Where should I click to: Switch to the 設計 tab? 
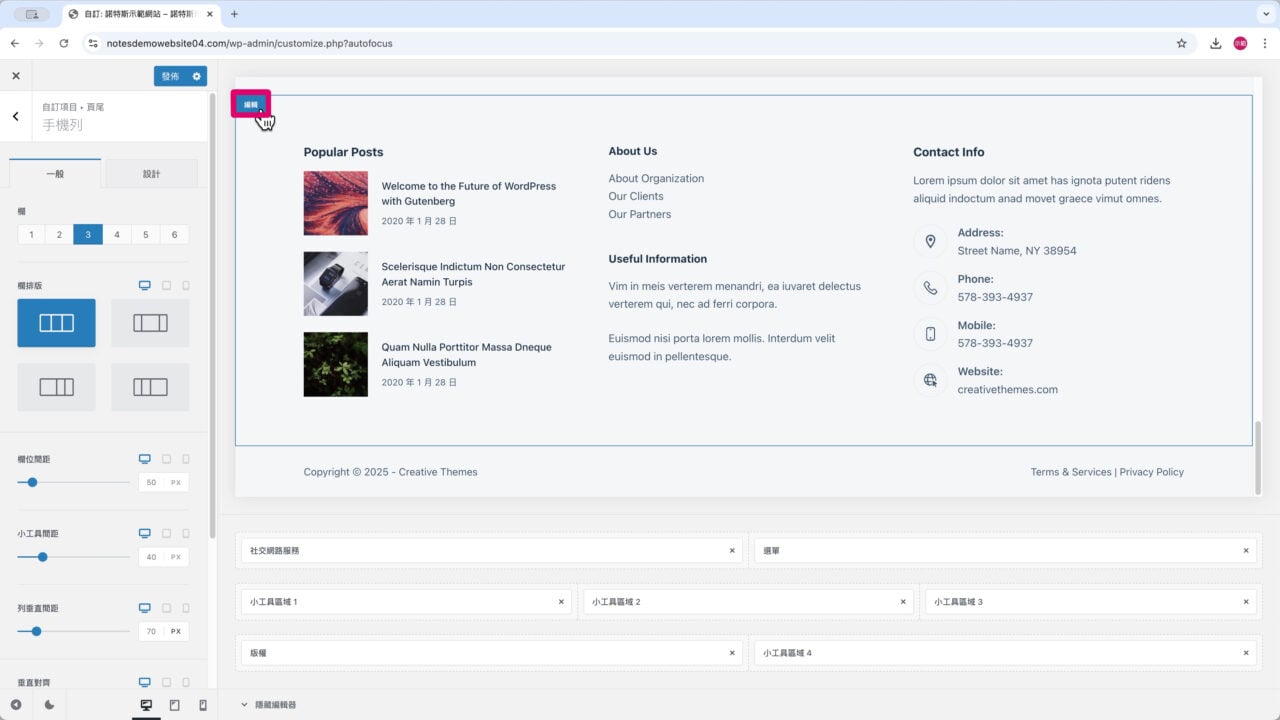[151, 174]
